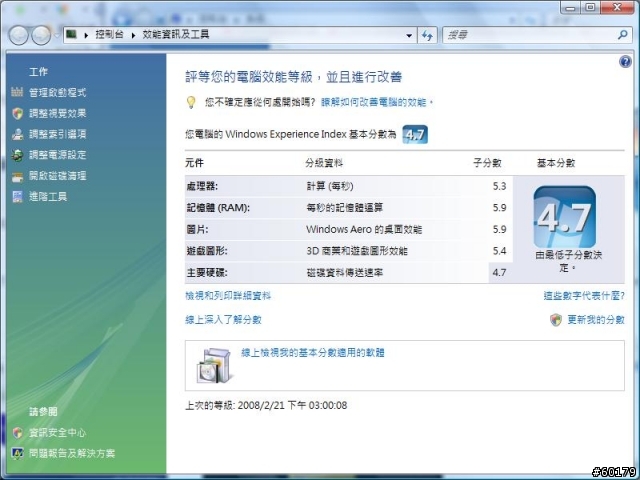
Task: Close the window with red X
Action: (618, 8)
